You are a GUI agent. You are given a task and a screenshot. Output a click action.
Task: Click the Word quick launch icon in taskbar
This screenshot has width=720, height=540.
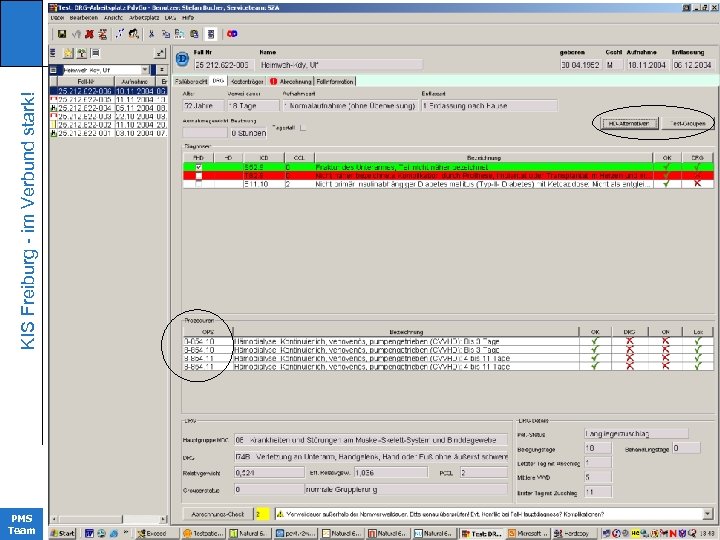click(89, 533)
